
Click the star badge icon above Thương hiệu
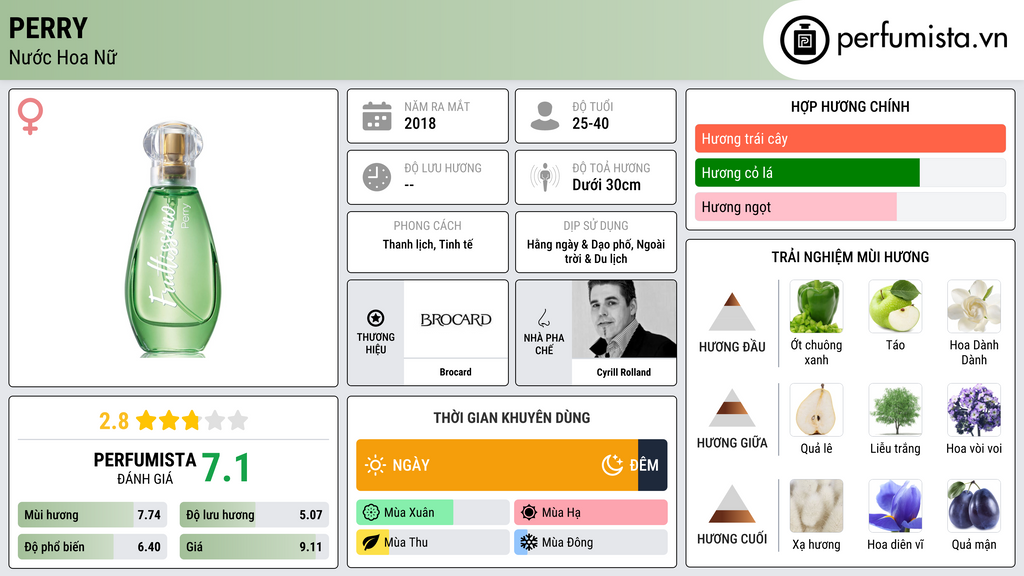(376, 318)
